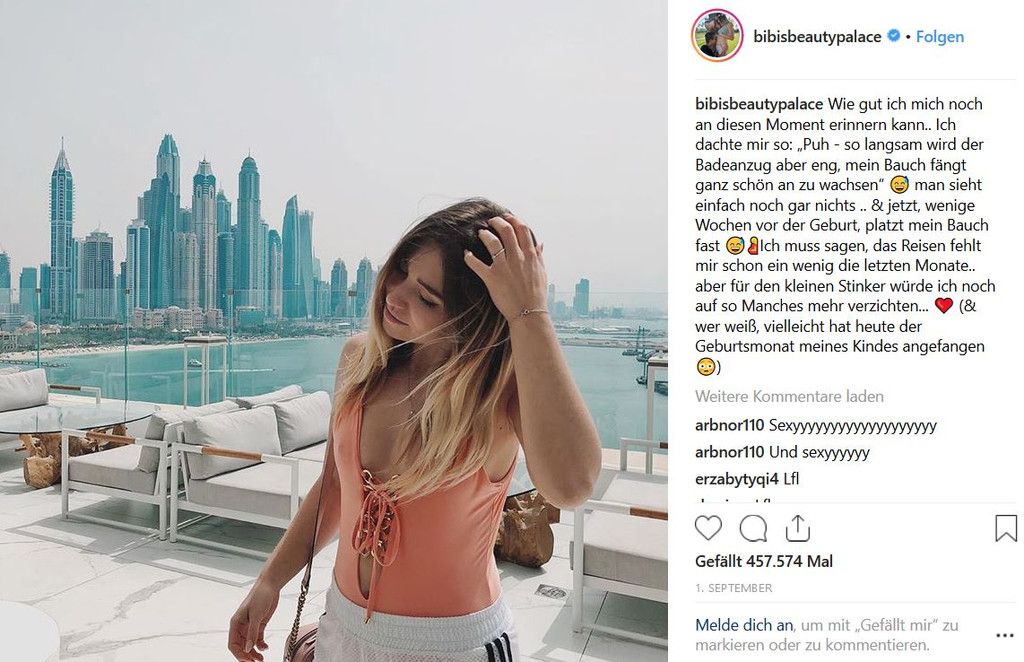Share the post with the upload arrow icon
Screen dimensions: 1024x662
coord(797,528)
